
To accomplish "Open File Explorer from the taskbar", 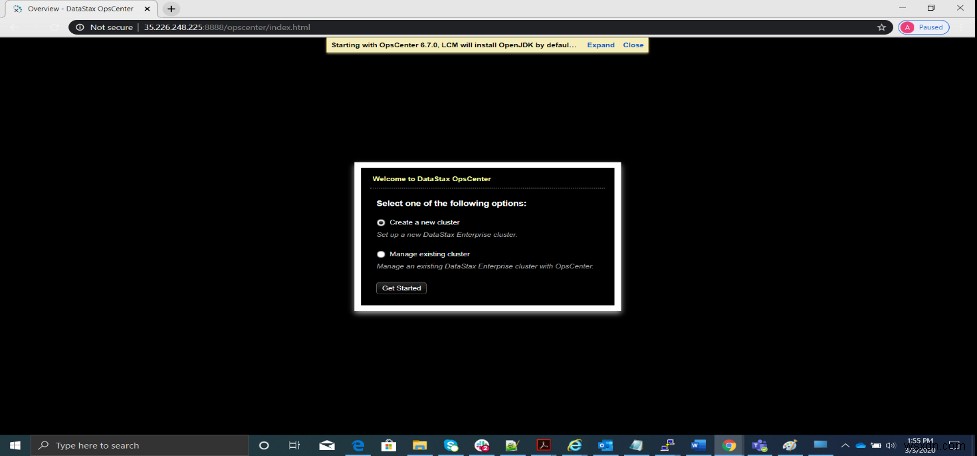I will coord(420,445).
